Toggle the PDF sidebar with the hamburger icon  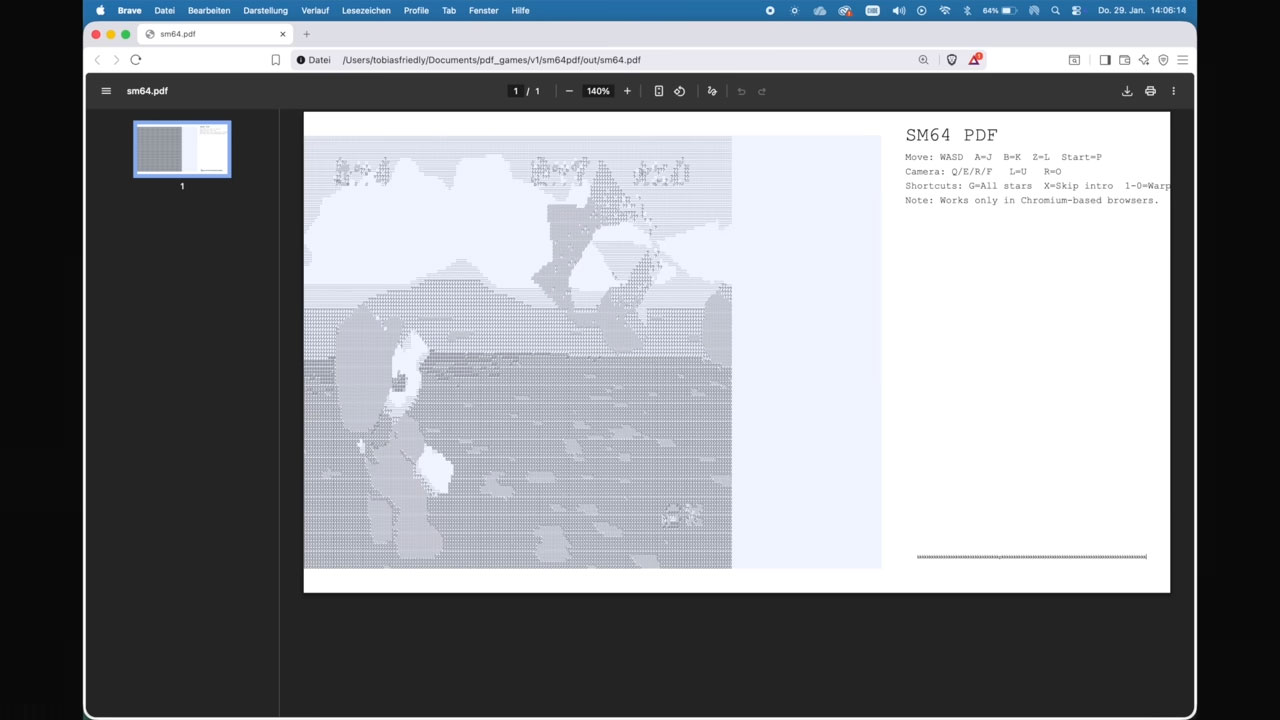point(106,91)
